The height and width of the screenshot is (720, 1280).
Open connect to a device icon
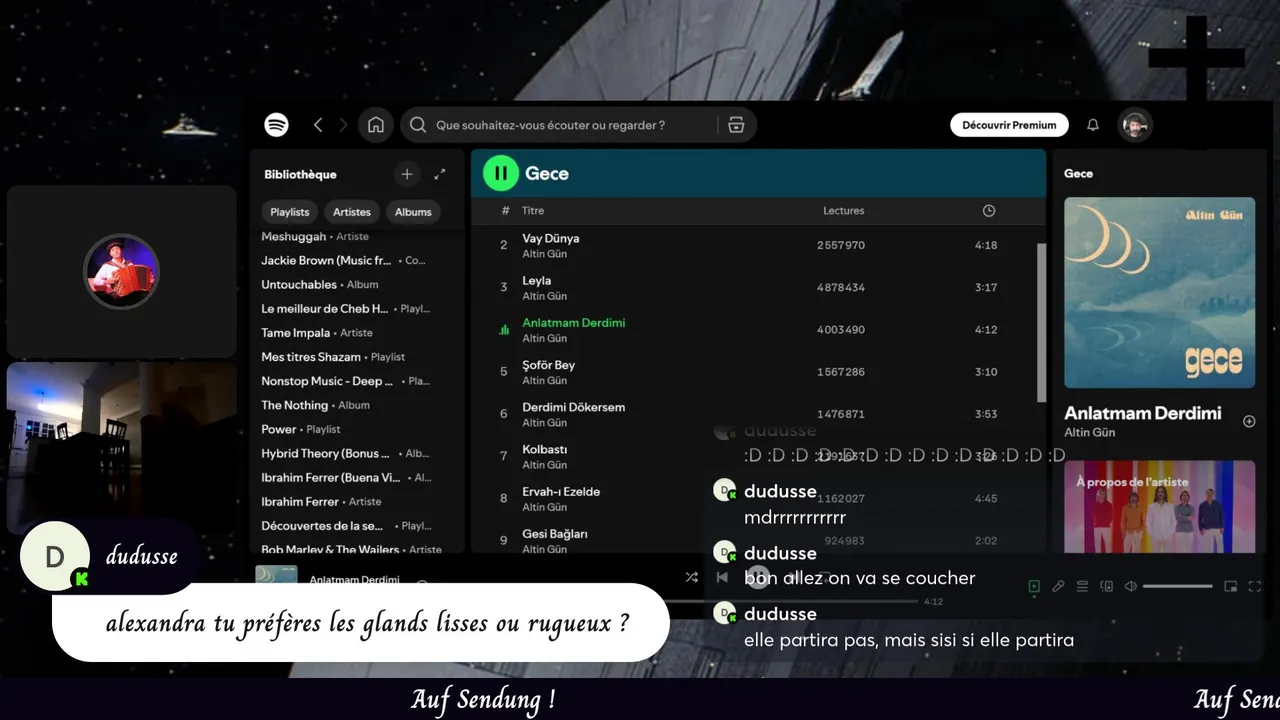[1106, 587]
